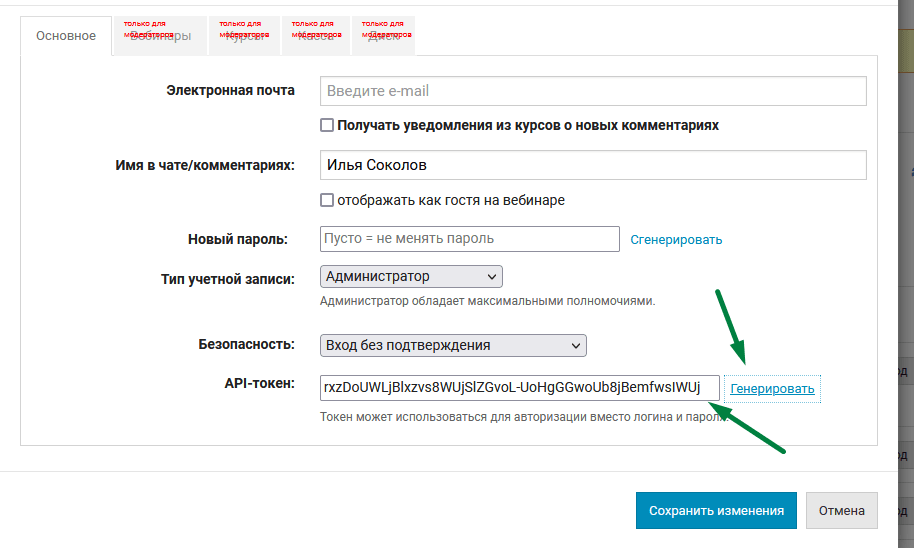Expand the Тип учетной записи dropdown
This screenshot has width=914, height=548.
411,276
